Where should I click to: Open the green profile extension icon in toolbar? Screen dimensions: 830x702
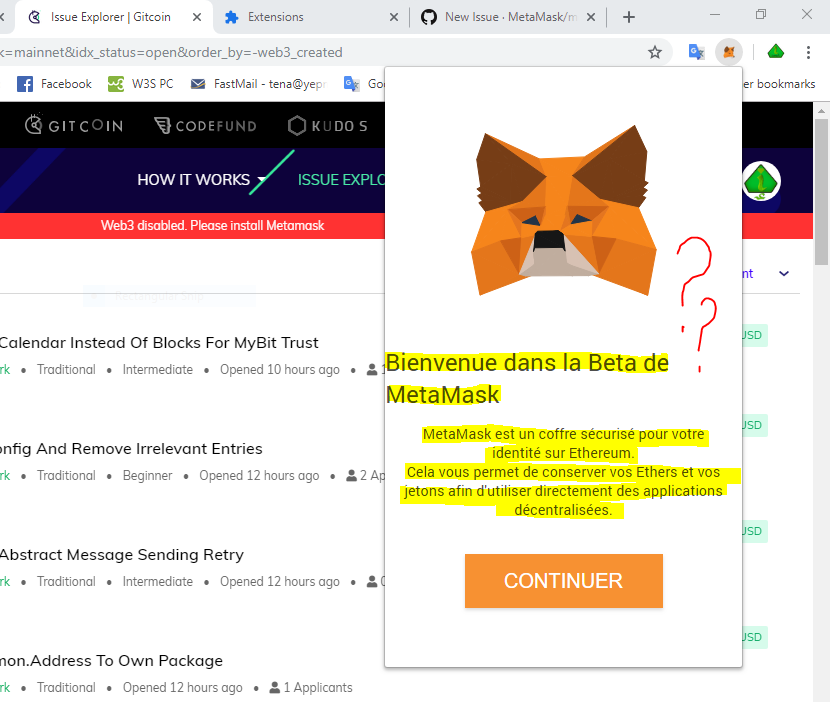775,51
